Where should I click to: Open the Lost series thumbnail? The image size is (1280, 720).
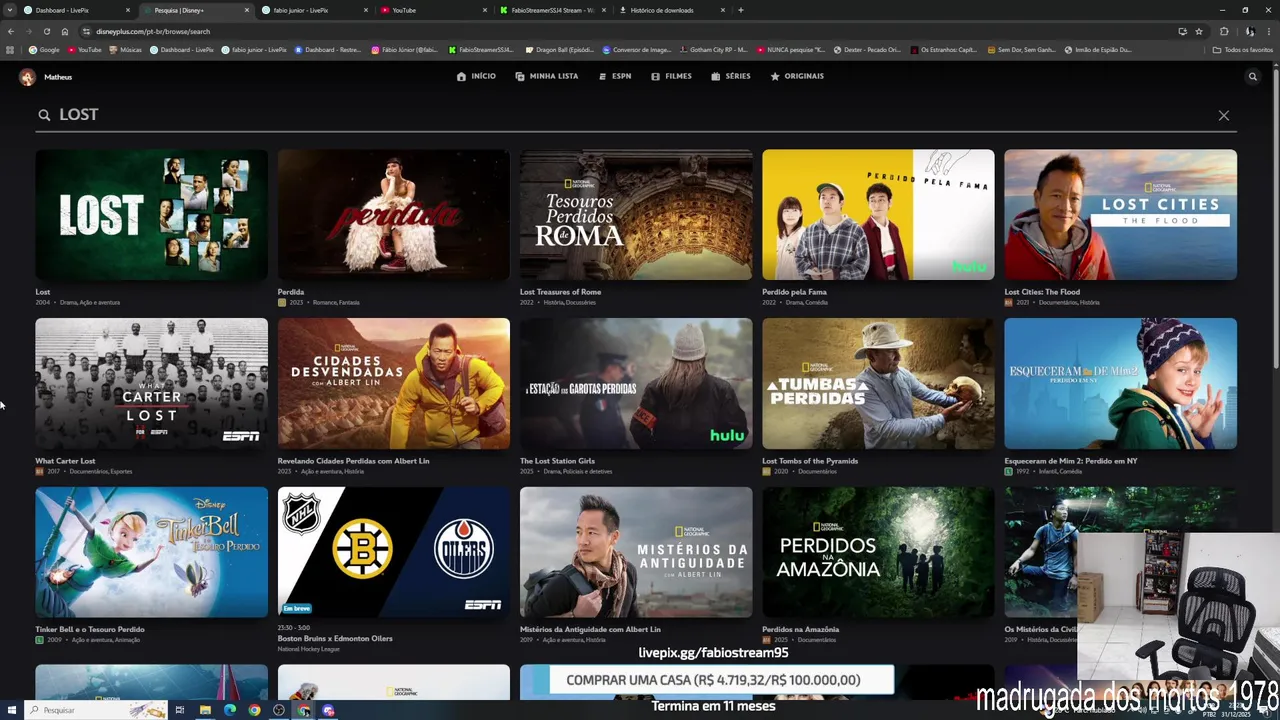point(151,215)
